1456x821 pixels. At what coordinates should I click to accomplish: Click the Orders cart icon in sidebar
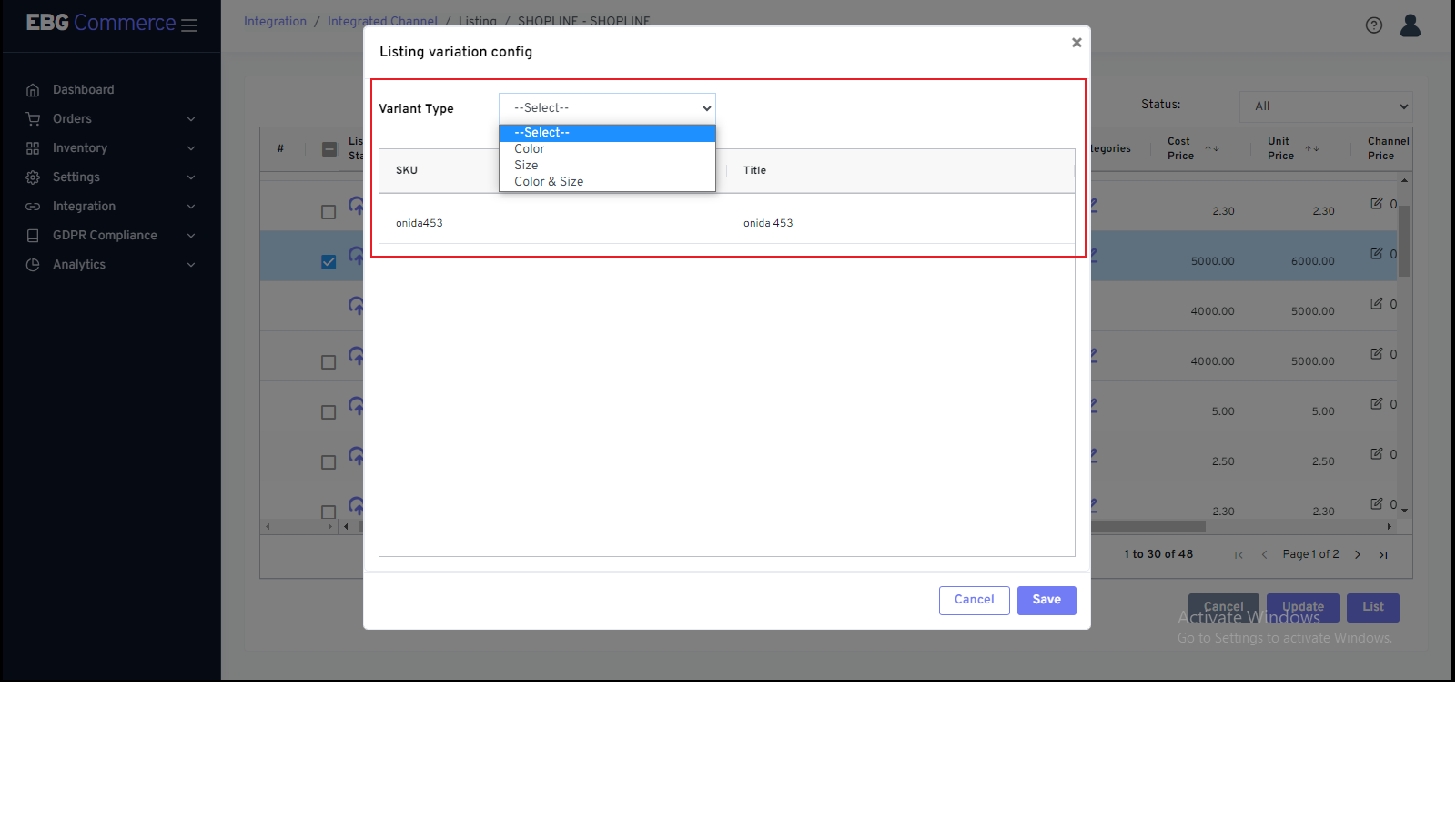click(33, 119)
